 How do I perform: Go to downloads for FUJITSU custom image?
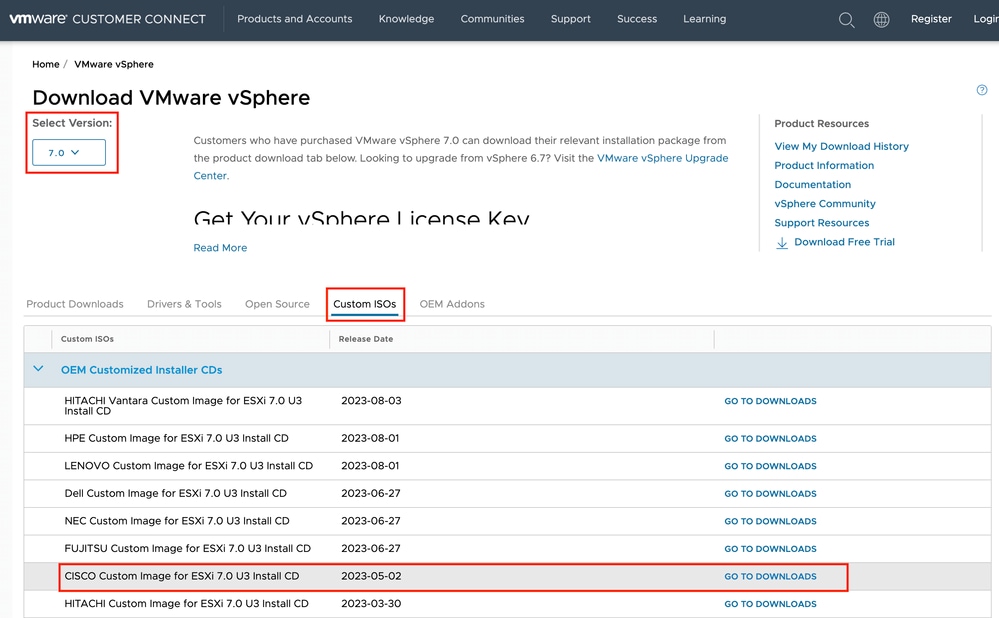point(770,549)
